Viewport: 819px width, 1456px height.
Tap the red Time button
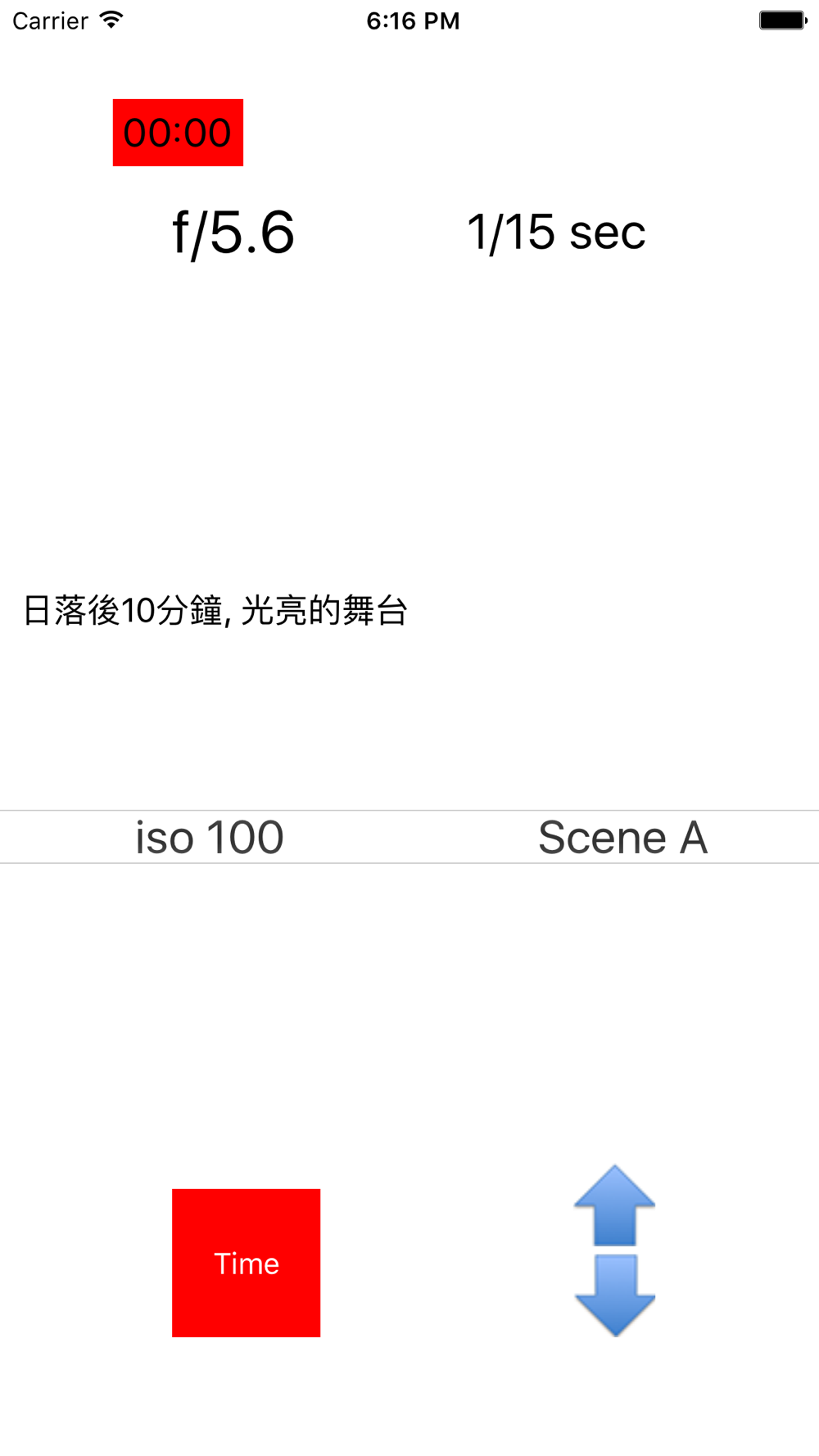[x=246, y=1263]
